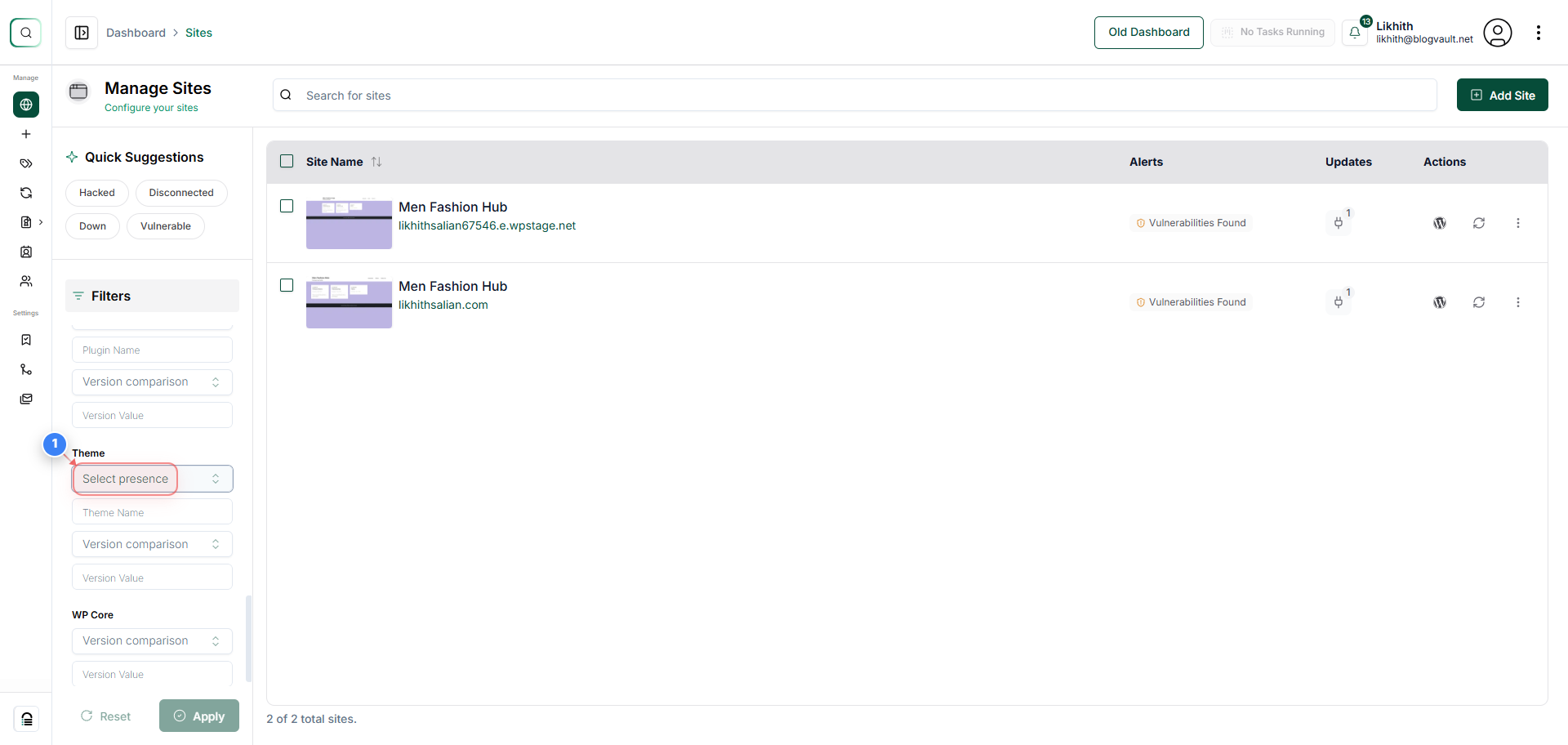Open the team users icon in sidebar
The width and height of the screenshot is (1568, 745).
pyautogui.click(x=26, y=281)
